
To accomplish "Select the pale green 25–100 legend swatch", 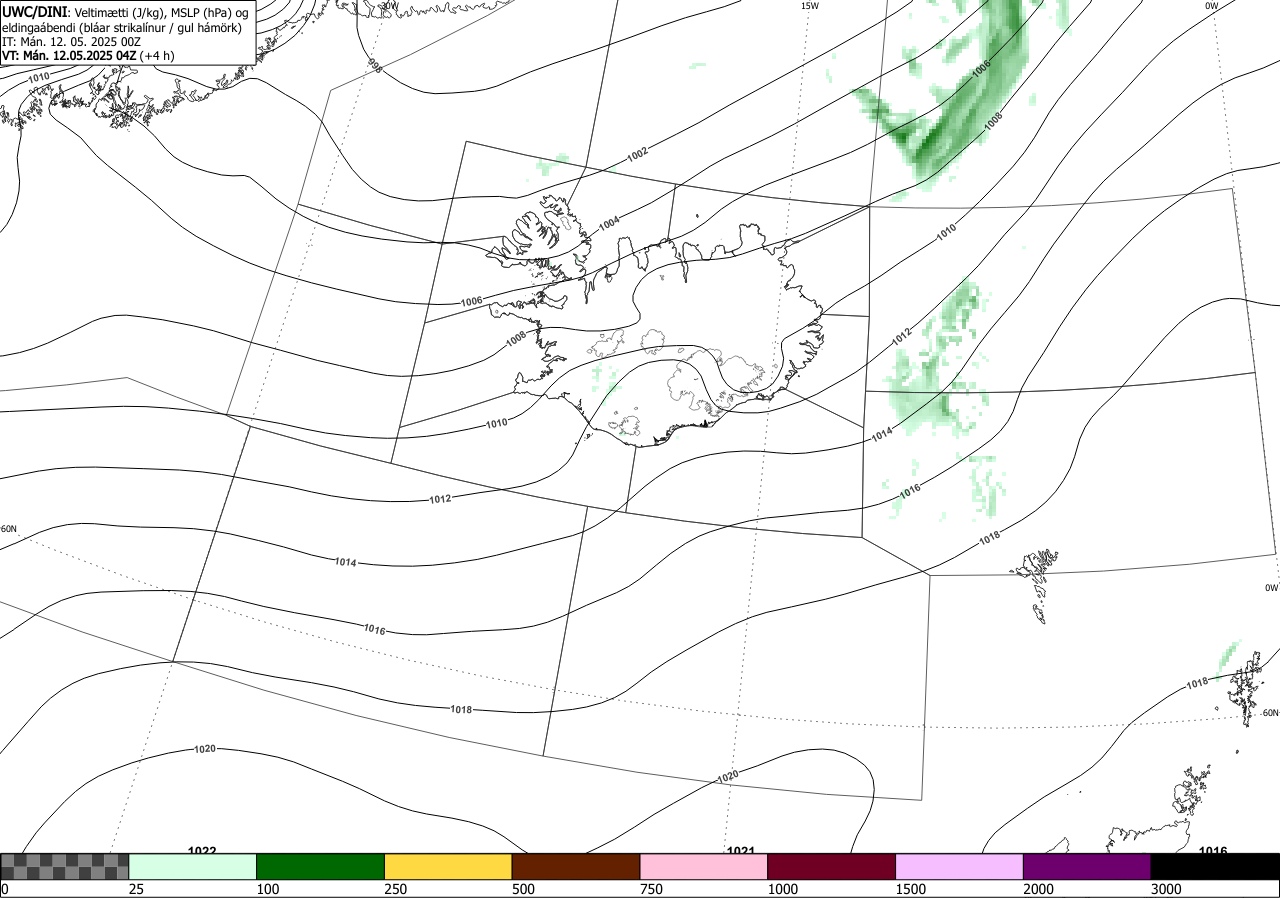I will coord(193,866).
